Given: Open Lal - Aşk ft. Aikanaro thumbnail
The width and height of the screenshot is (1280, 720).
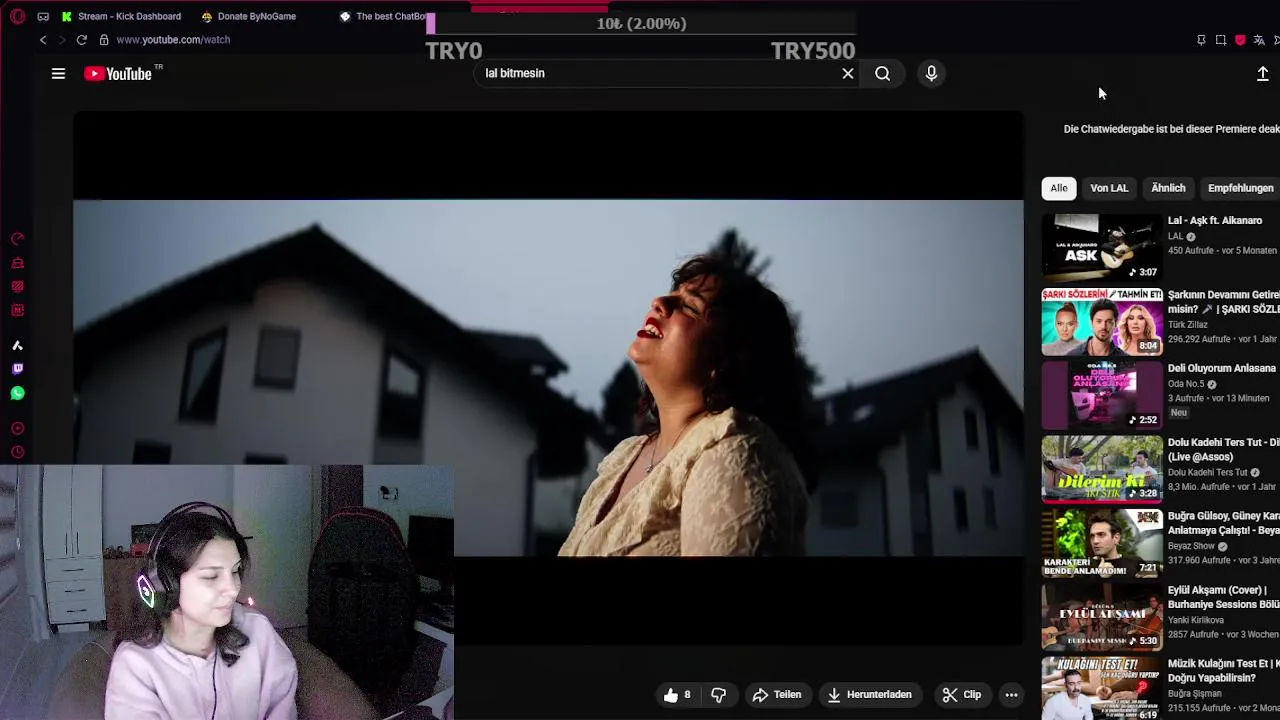Looking at the screenshot, I should click(x=1102, y=247).
